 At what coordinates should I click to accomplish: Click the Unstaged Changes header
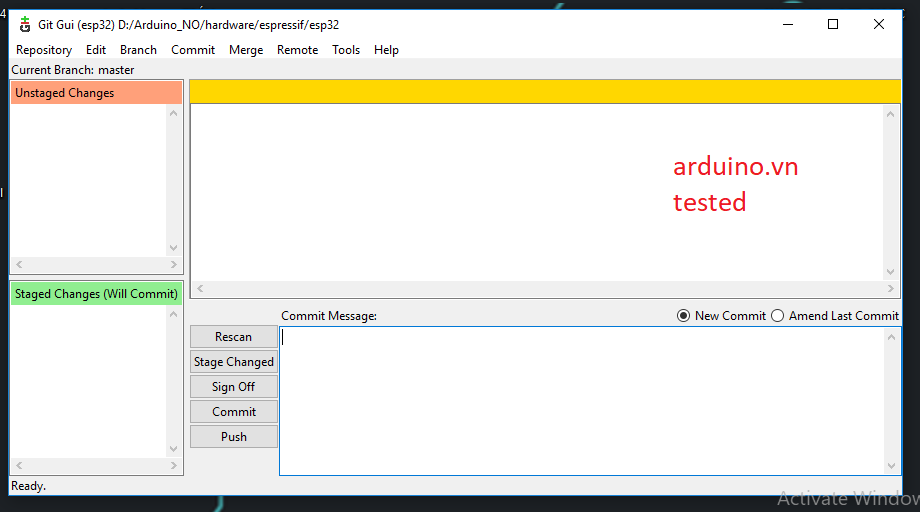96,93
